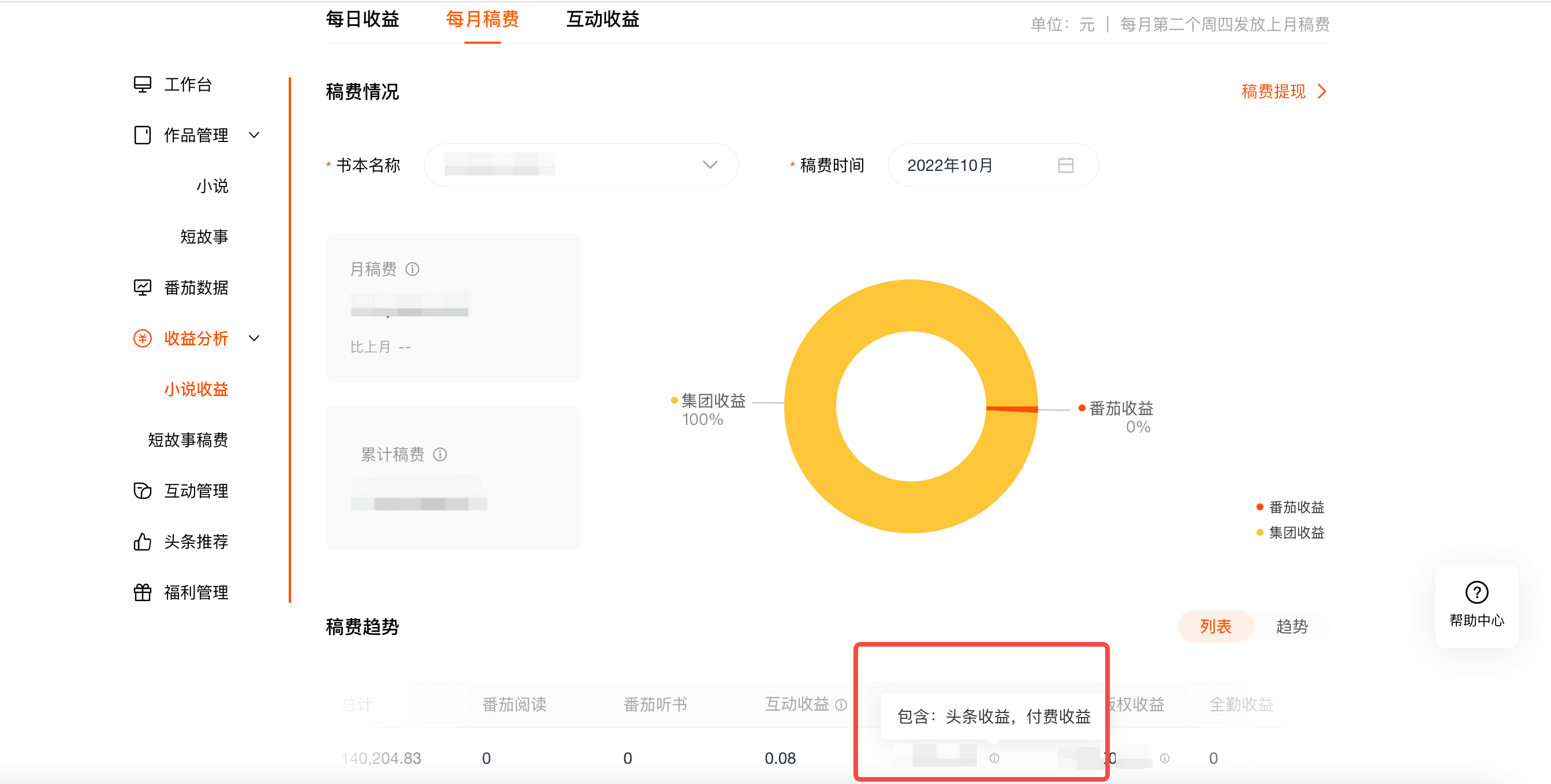Collapse the 收益分析 sidebar section
This screenshot has height=784, width=1551.
point(254,338)
